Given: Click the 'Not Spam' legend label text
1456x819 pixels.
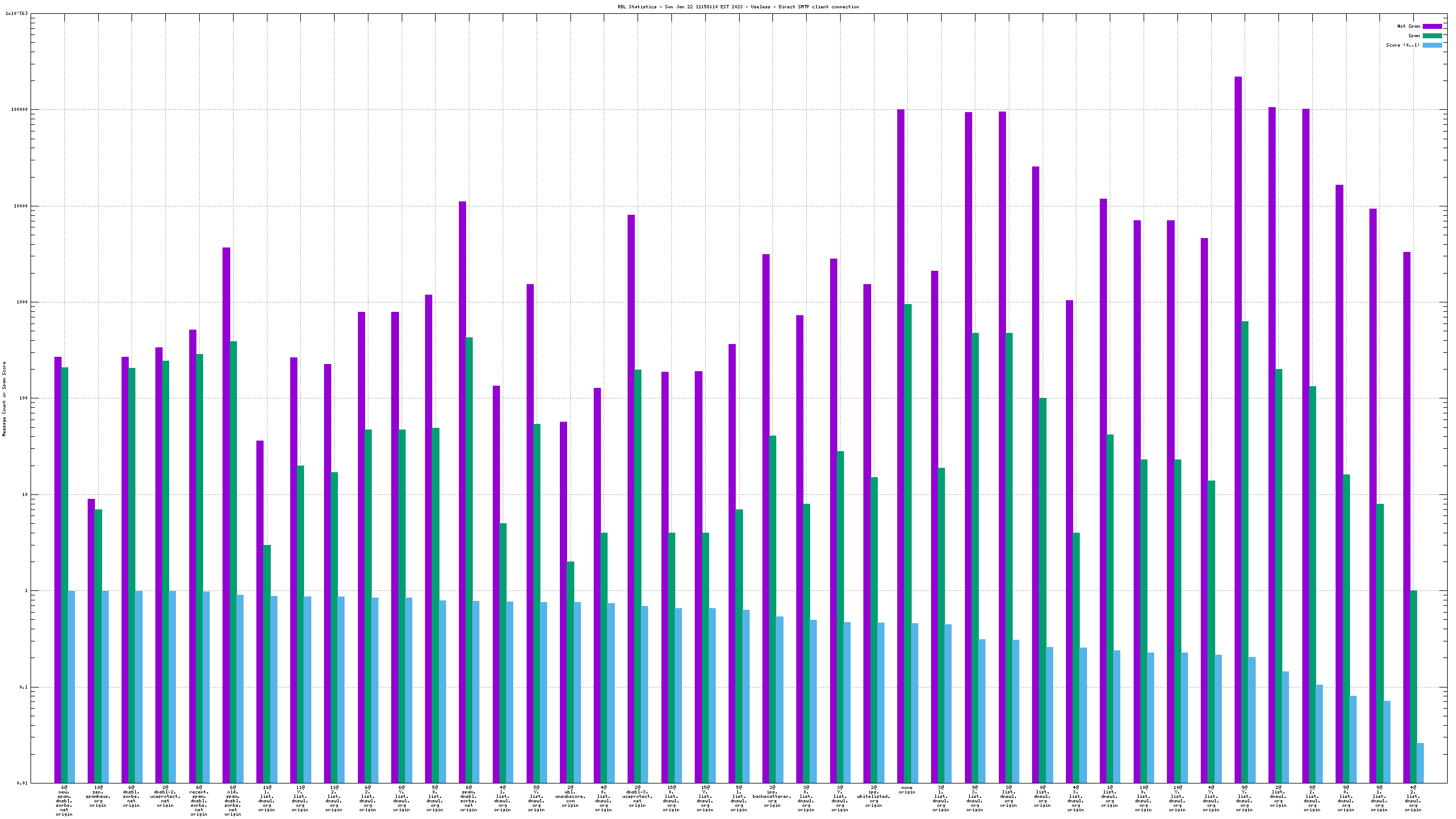Looking at the screenshot, I should (x=1408, y=26).
